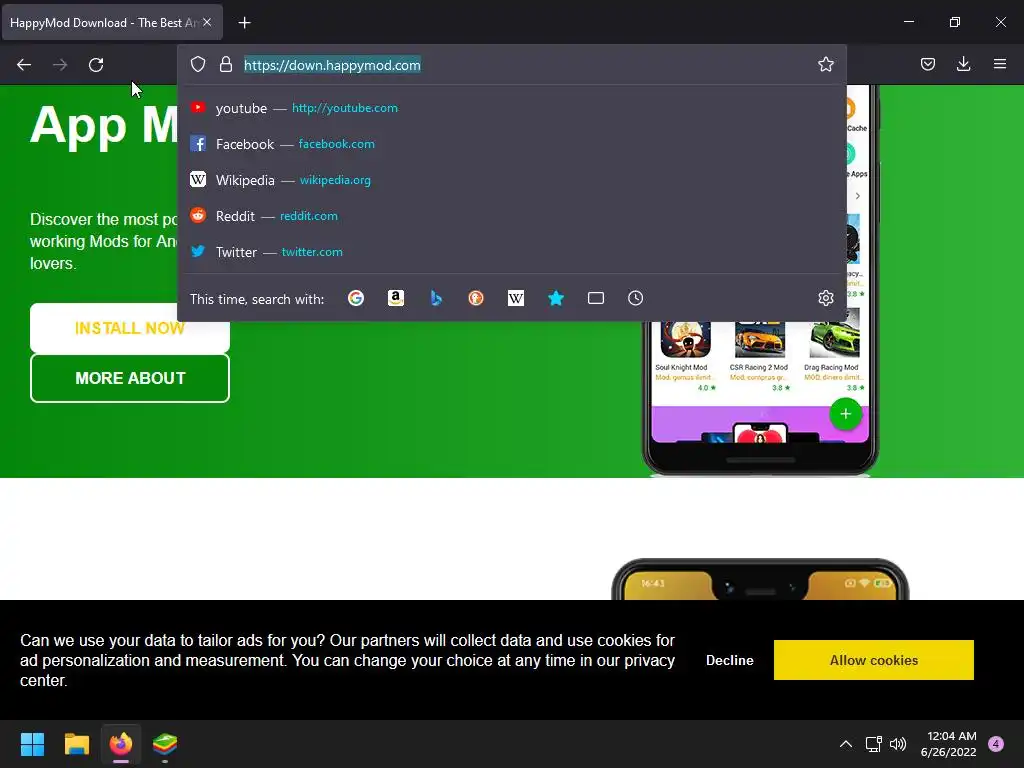
Task: Click the MORE ABOUT button
Action: point(130,378)
